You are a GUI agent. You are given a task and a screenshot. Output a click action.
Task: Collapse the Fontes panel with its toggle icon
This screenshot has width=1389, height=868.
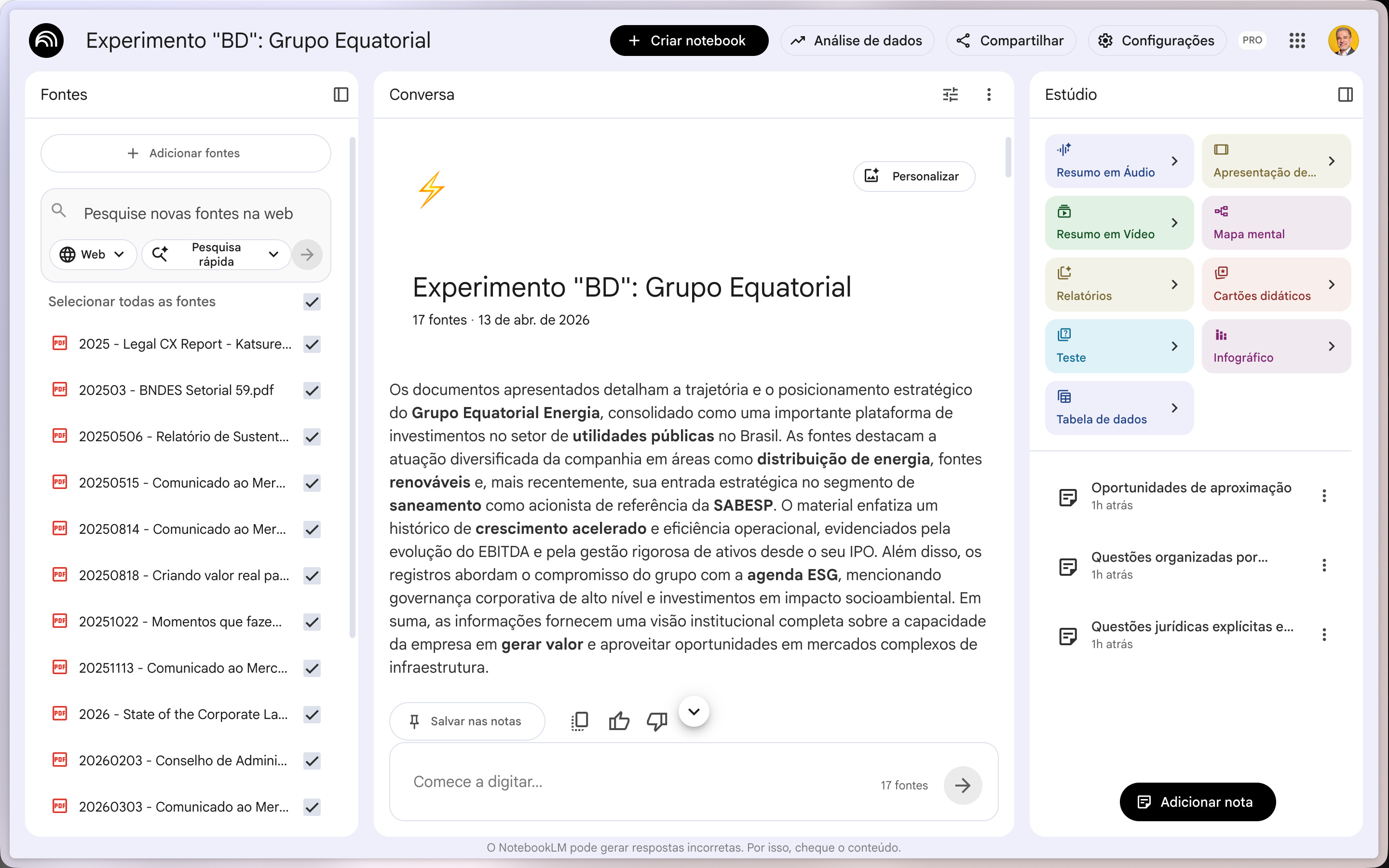[x=341, y=94]
